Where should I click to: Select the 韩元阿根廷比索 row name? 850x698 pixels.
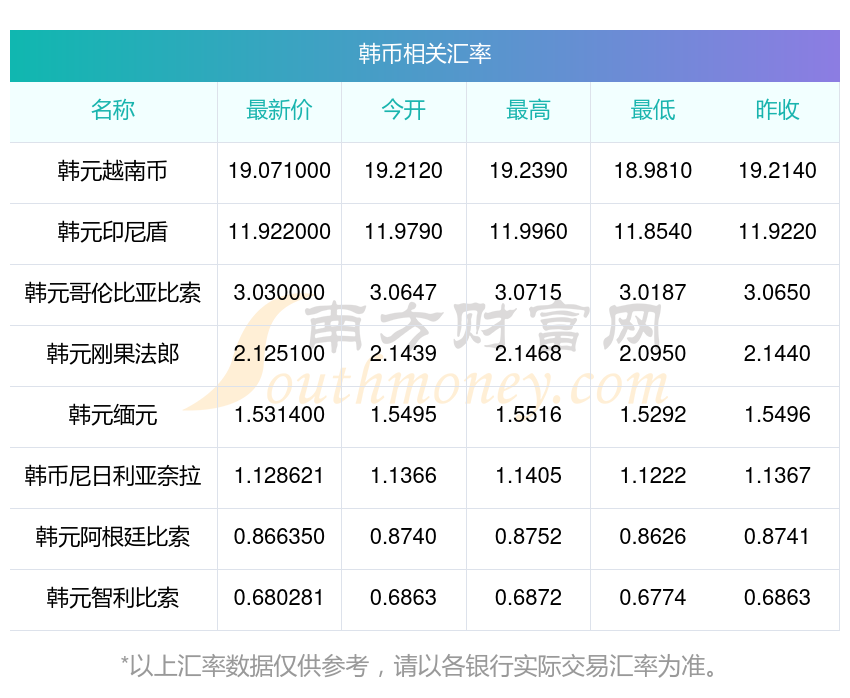pyautogui.click(x=113, y=537)
